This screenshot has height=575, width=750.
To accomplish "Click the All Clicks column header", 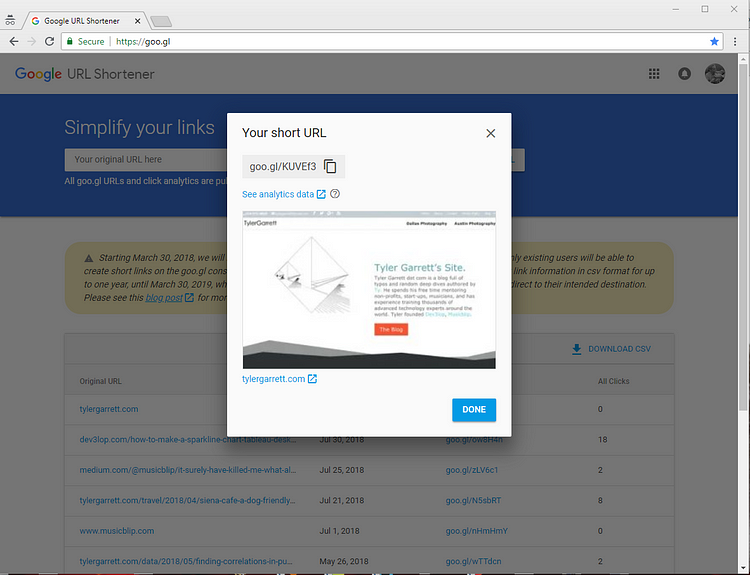I will [613, 381].
